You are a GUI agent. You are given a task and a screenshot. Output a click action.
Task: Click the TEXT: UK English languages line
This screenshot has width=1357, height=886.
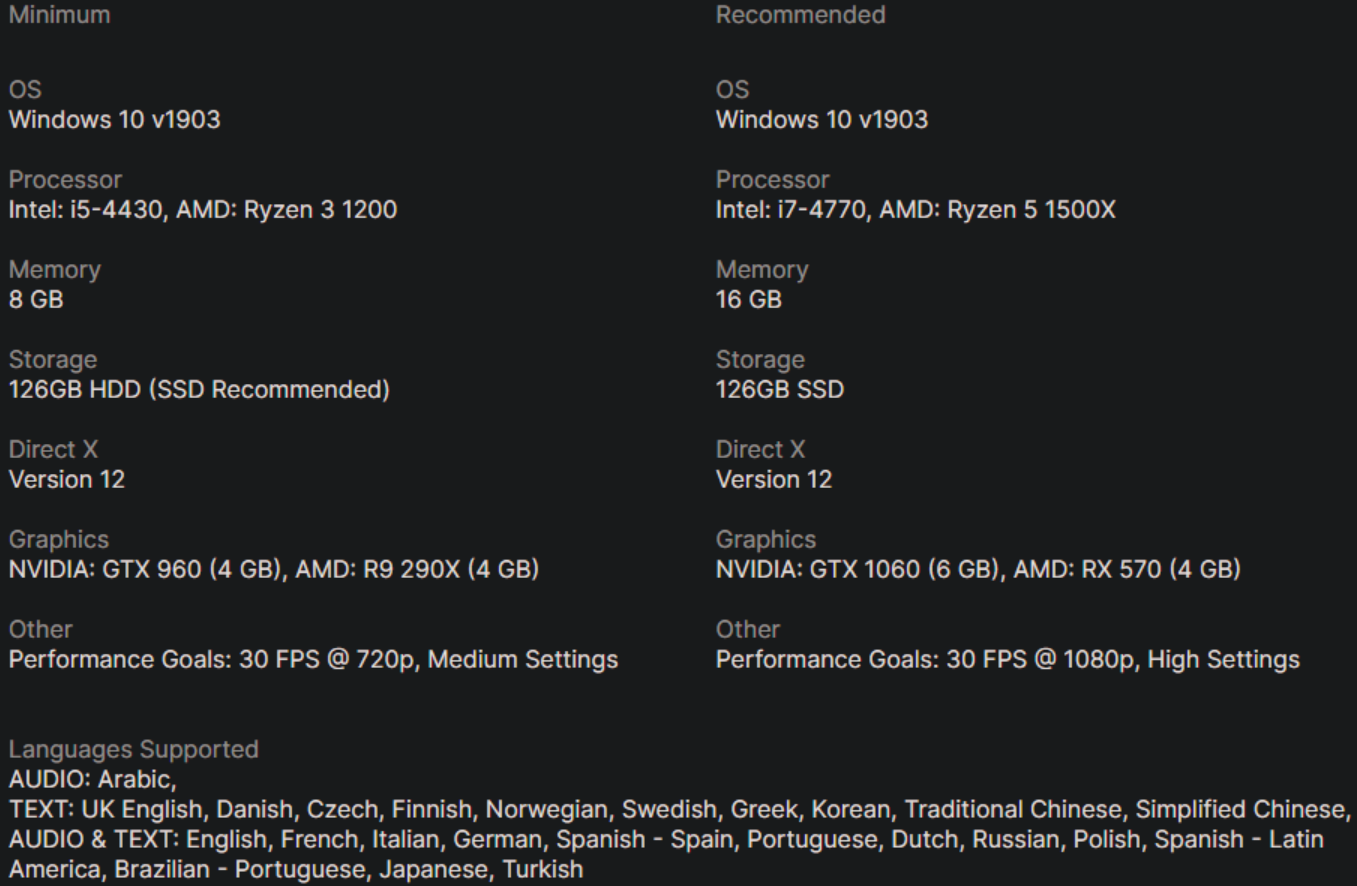click(x=676, y=809)
